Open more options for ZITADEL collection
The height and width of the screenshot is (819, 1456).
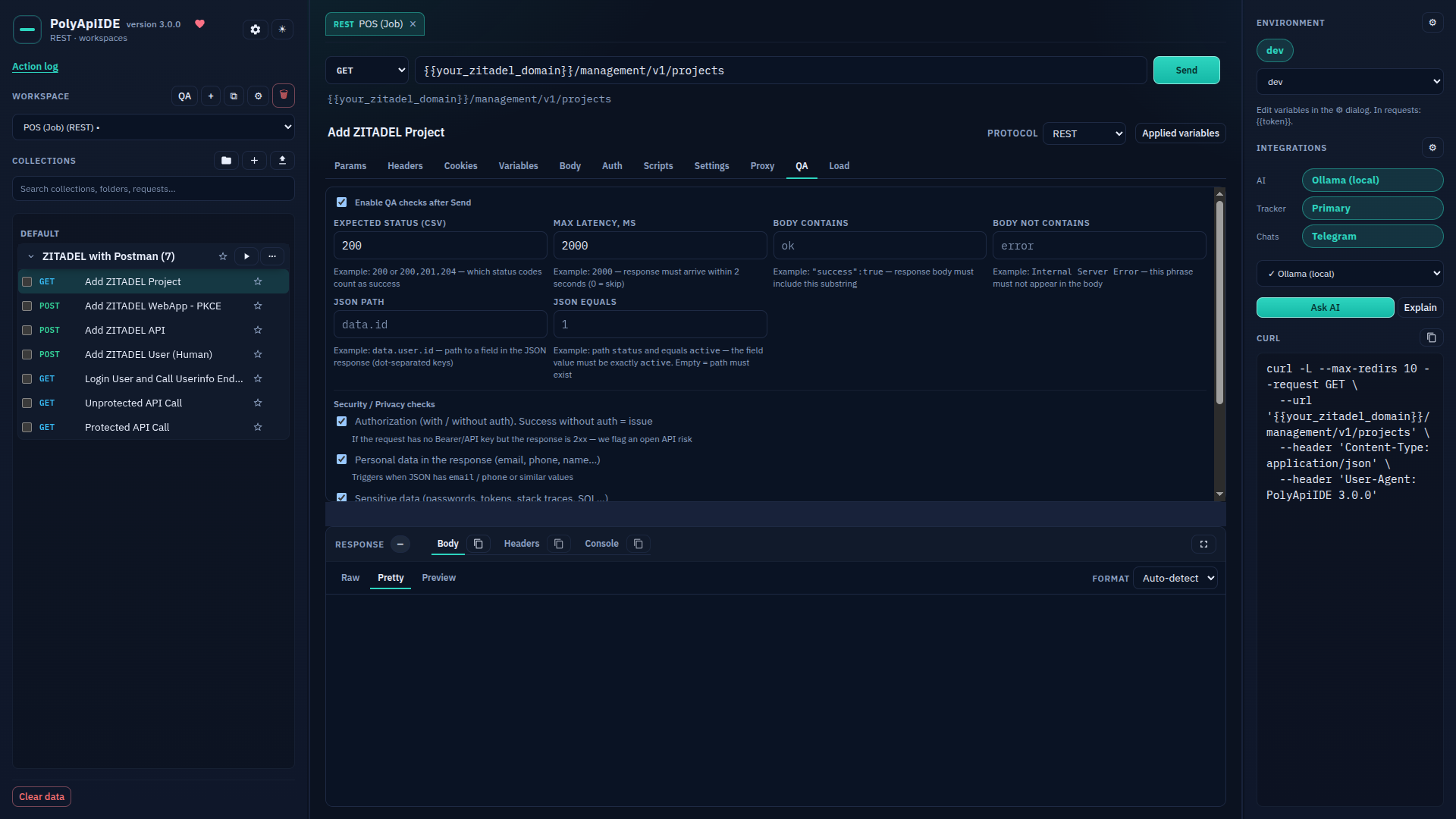pos(272,256)
